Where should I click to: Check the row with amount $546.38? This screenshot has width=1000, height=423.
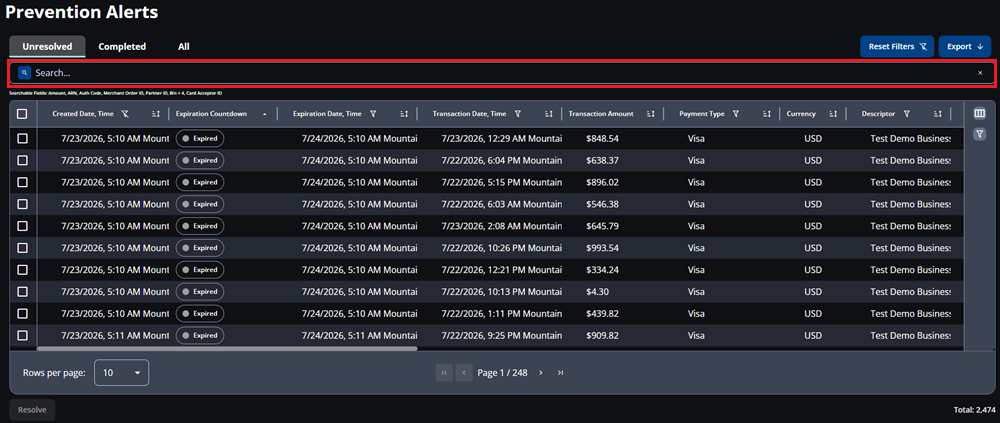coord(22,204)
